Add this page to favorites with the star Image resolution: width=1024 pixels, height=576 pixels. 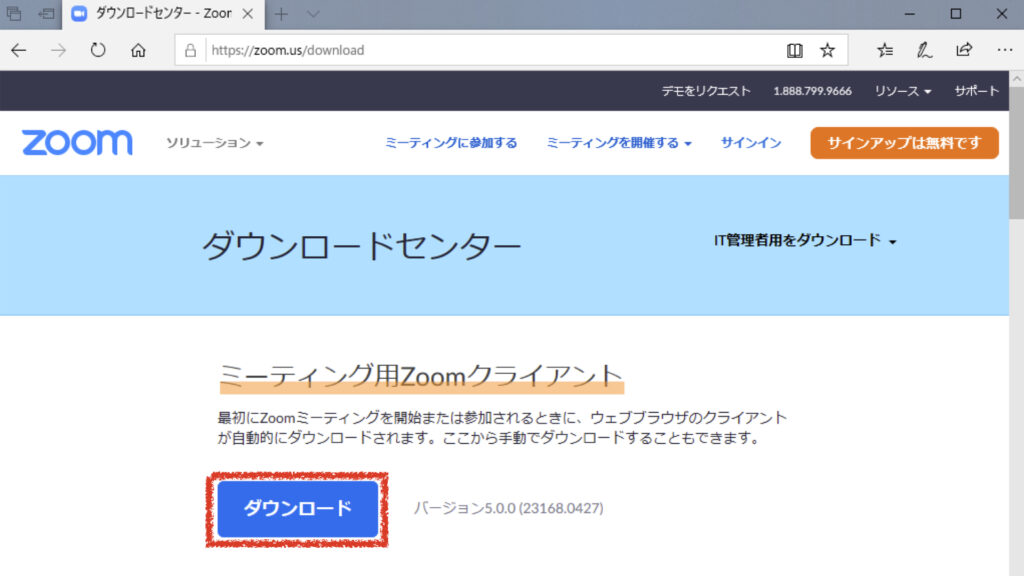click(x=827, y=50)
